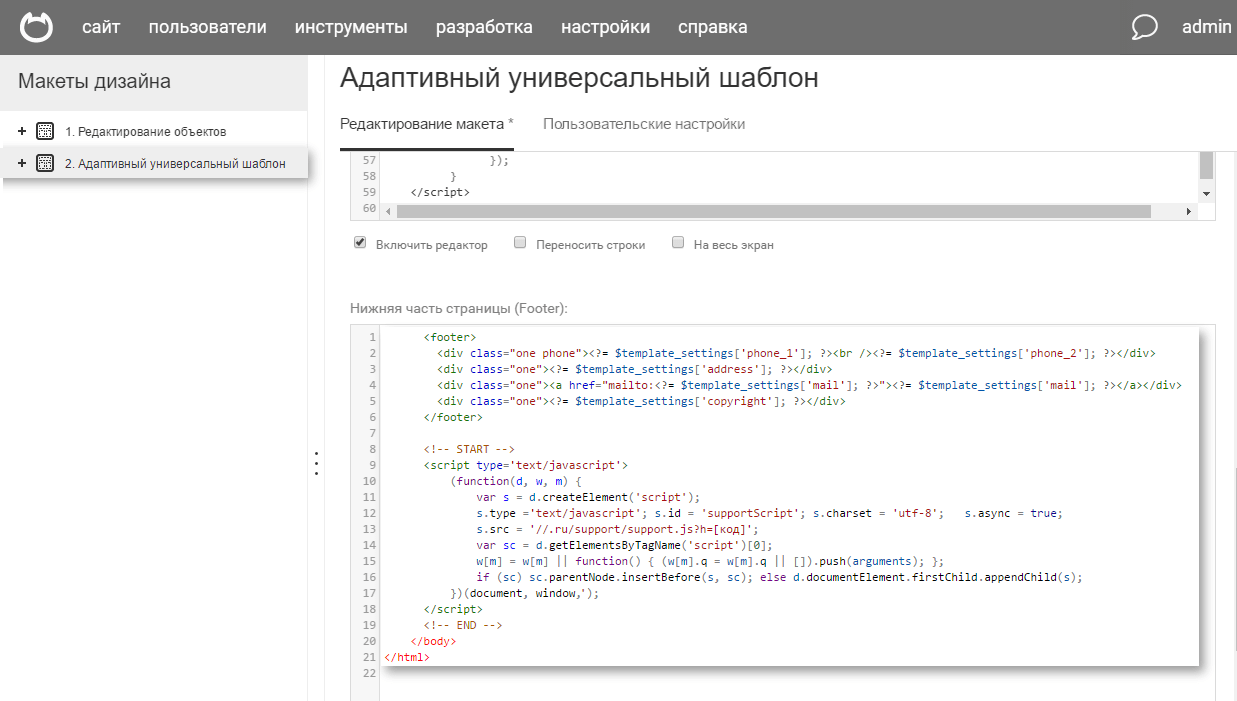The height and width of the screenshot is (701, 1237).
Task: Click the Адаптивный универсальный шаблон page title
Action: coord(579,78)
